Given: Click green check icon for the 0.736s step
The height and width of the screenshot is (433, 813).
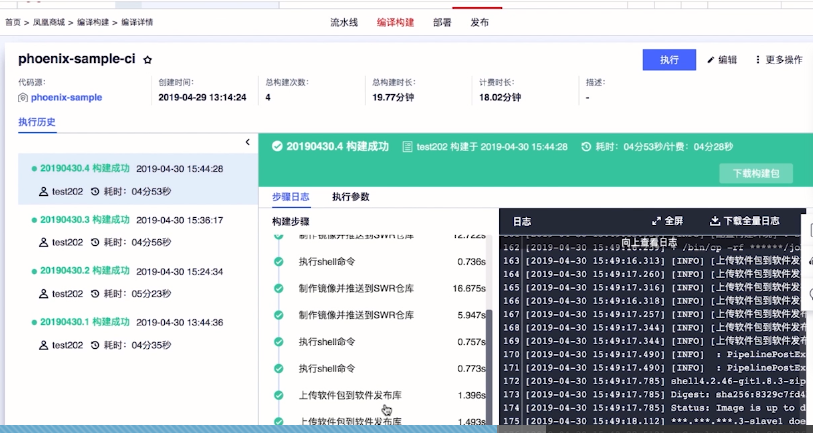Looking at the screenshot, I should 279,262.
